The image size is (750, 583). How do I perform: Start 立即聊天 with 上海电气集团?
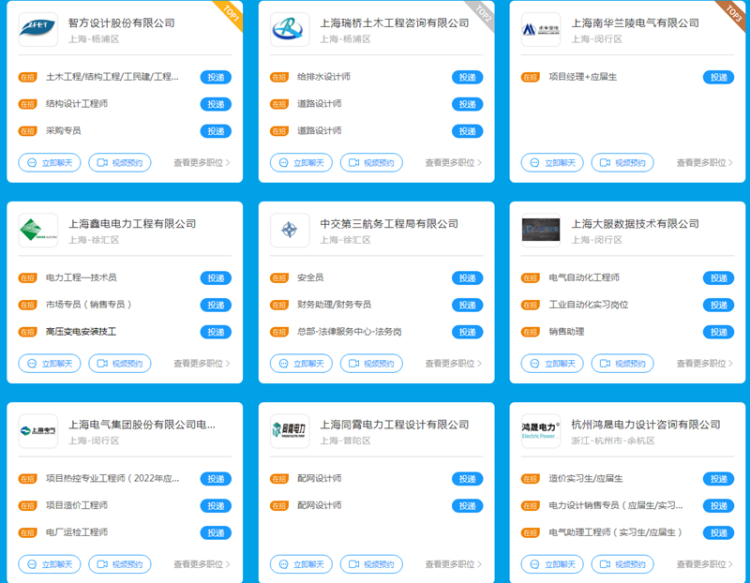[50, 564]
